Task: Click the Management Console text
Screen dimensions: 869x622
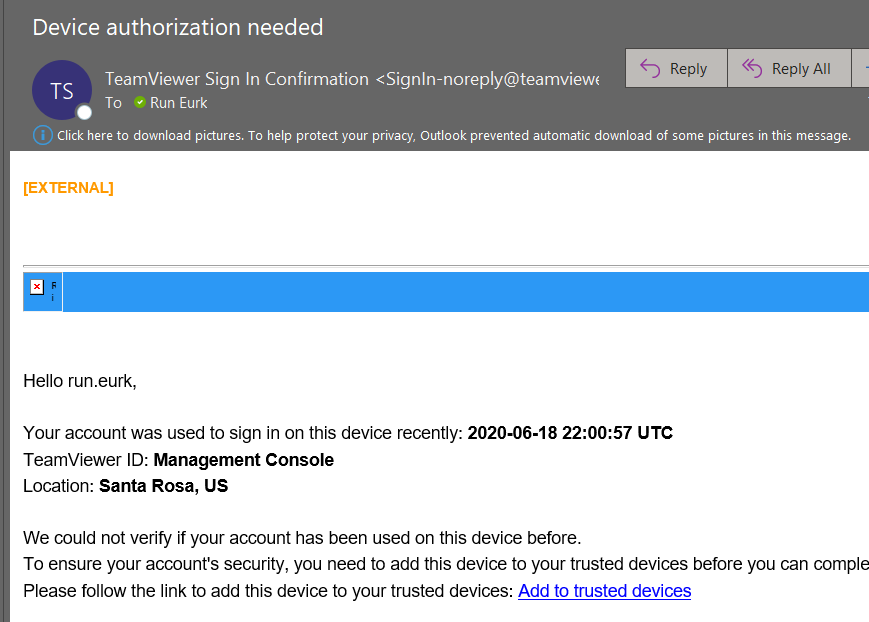Action: click(x=243, y=460)
